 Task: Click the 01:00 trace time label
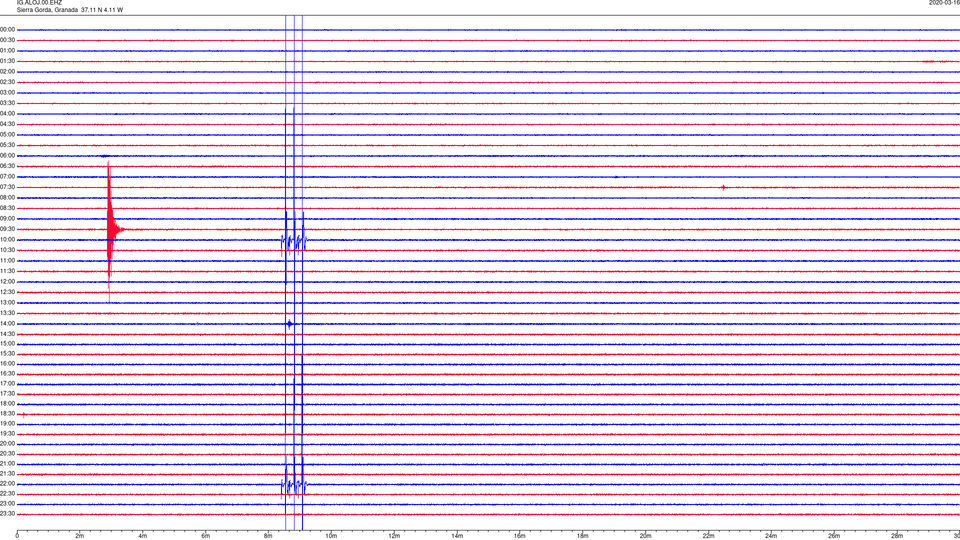pos(7,51)
